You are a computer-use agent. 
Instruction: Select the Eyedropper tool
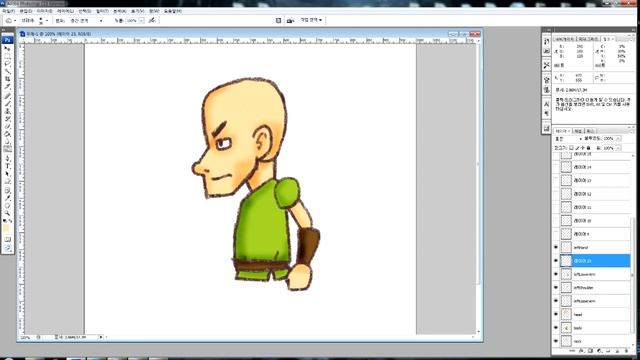[7, 198]
